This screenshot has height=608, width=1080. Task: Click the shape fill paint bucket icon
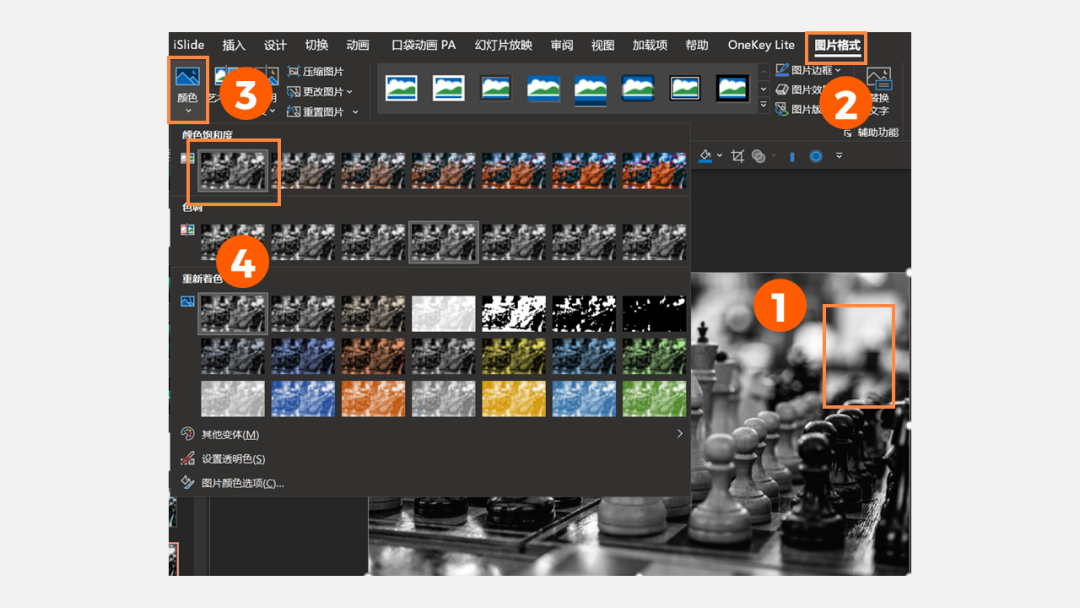tap(705, 156)
